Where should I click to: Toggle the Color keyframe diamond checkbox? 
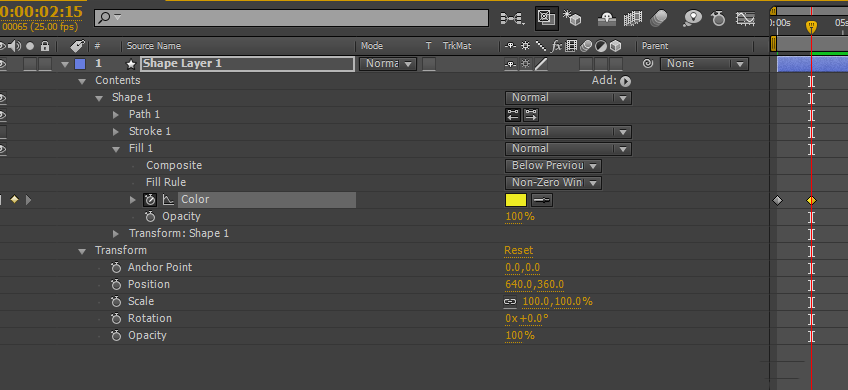tap(14, 200)
